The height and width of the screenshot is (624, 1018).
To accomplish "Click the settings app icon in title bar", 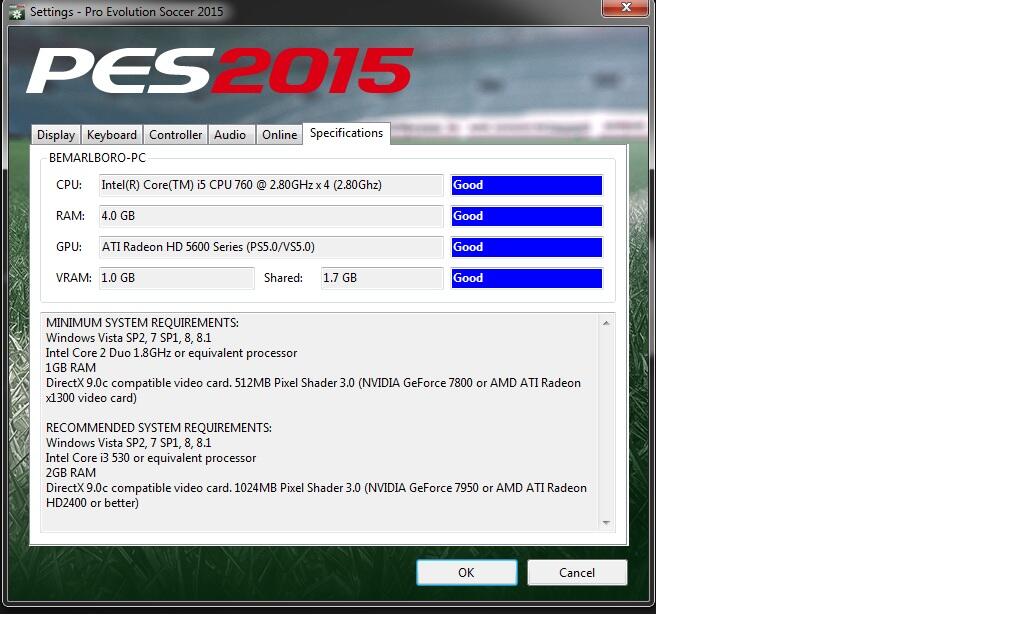I will [16, 12].
